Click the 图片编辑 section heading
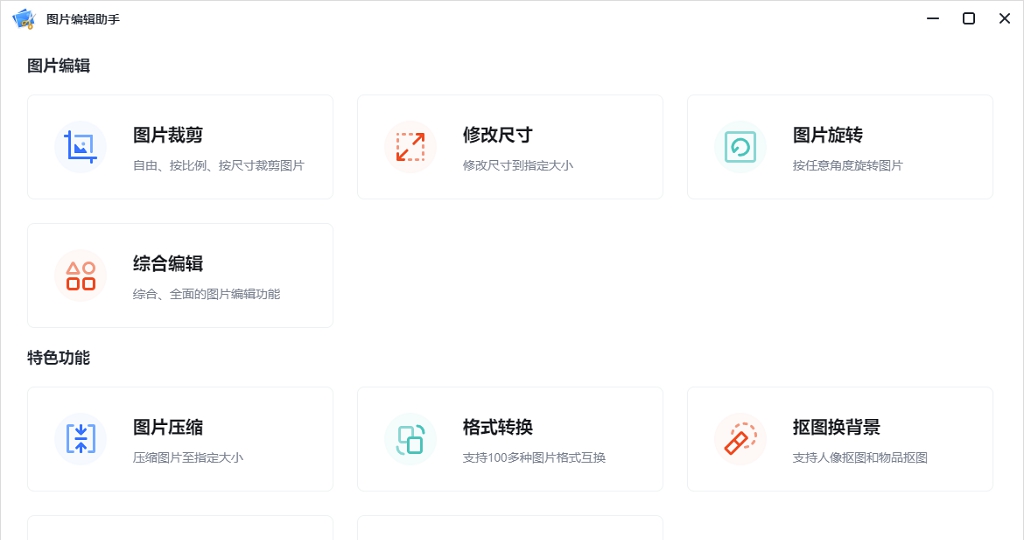 click(59, 66)
